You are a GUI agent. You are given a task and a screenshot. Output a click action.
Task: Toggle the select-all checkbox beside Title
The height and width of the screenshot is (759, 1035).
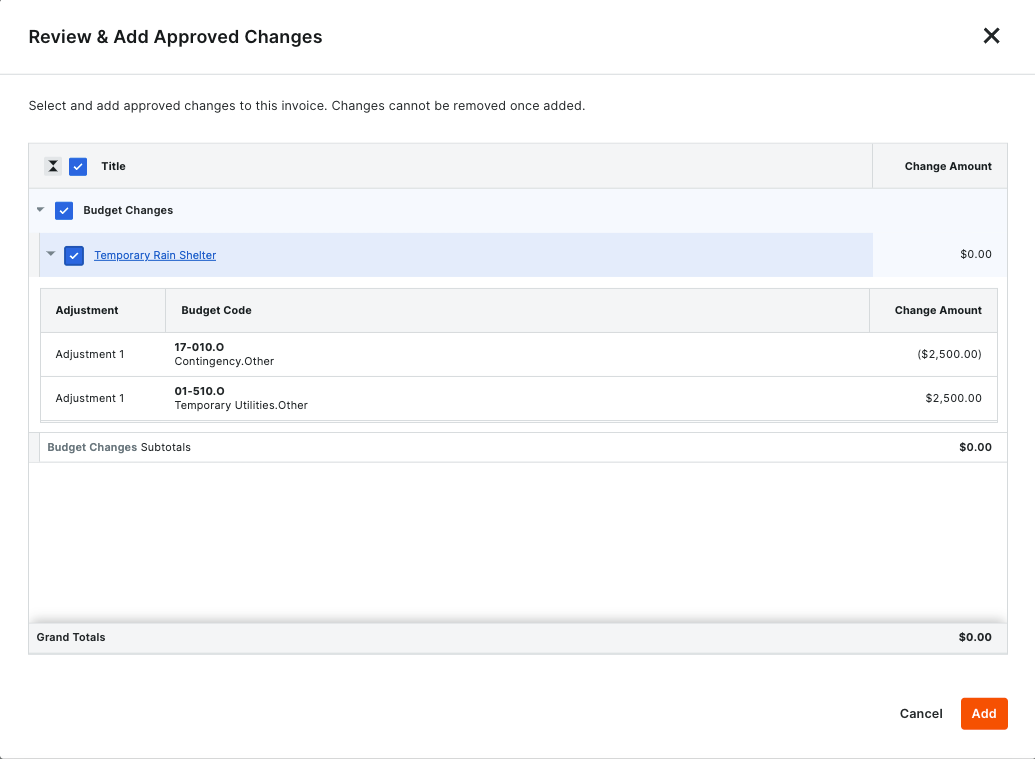(78, 166)
